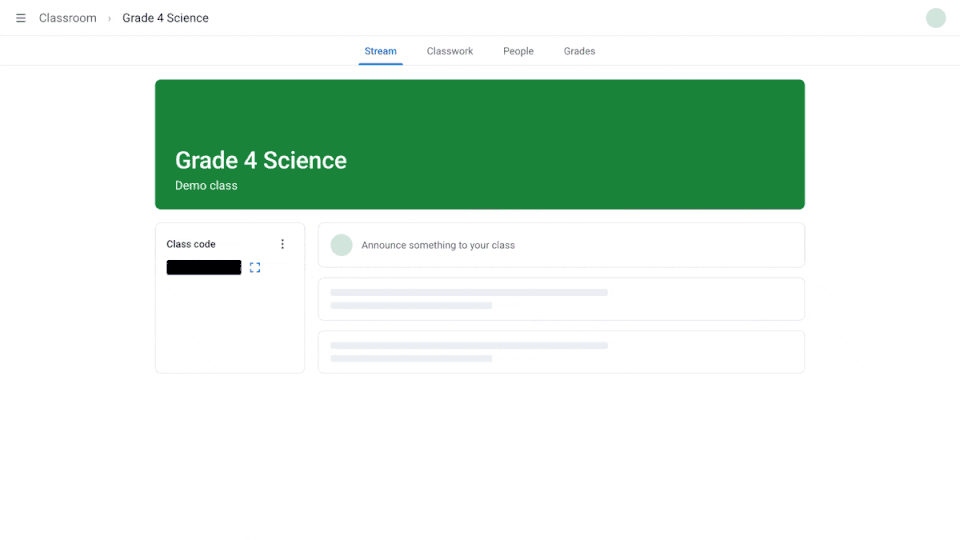Click the account avatar in the header
The image size is (960, 540).
point(936,18)
